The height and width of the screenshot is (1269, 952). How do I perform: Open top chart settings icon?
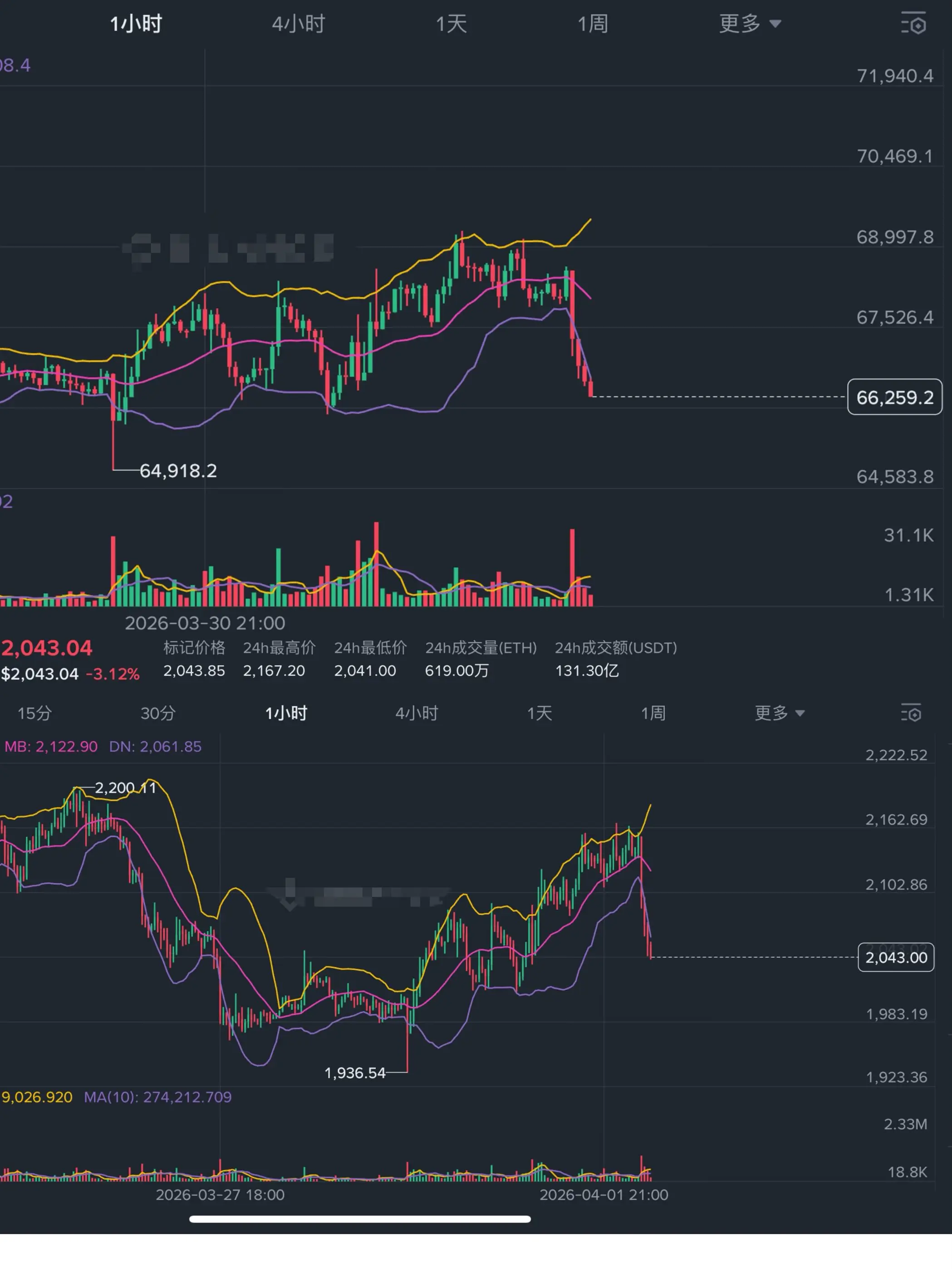coord(913,24)
